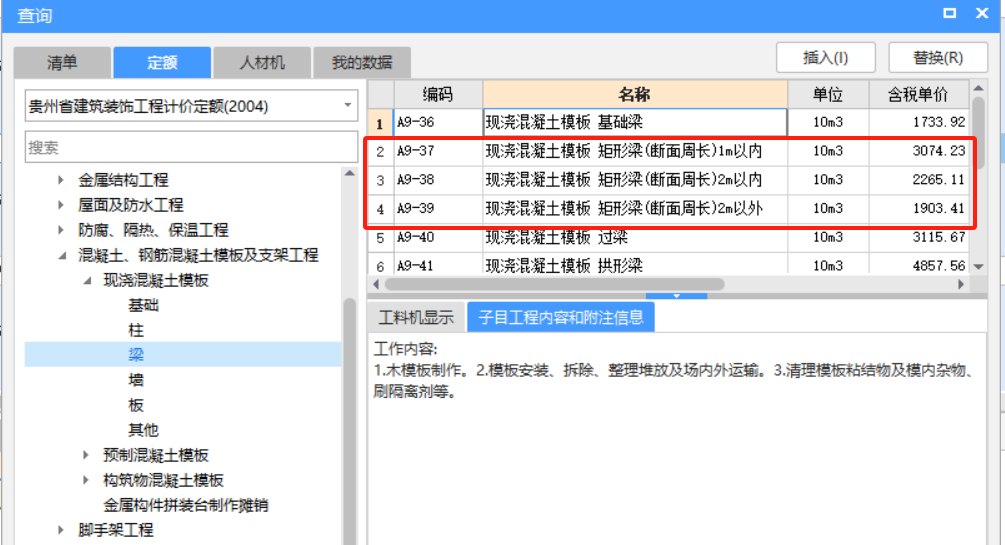Select code cell A9-38

tap(438, 180)
